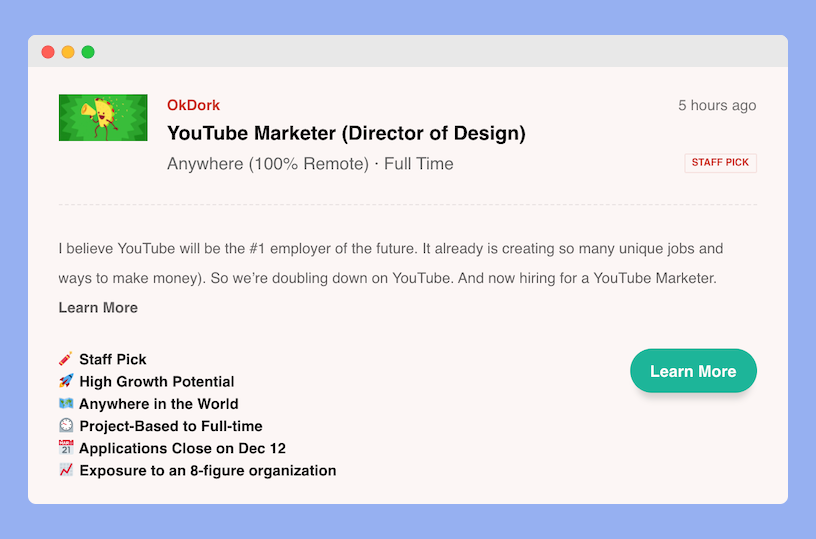The height and width of the screenshot is (539, 816).
Task: Click the description line starting 'ways to make money'
Action: coord(388,278)
